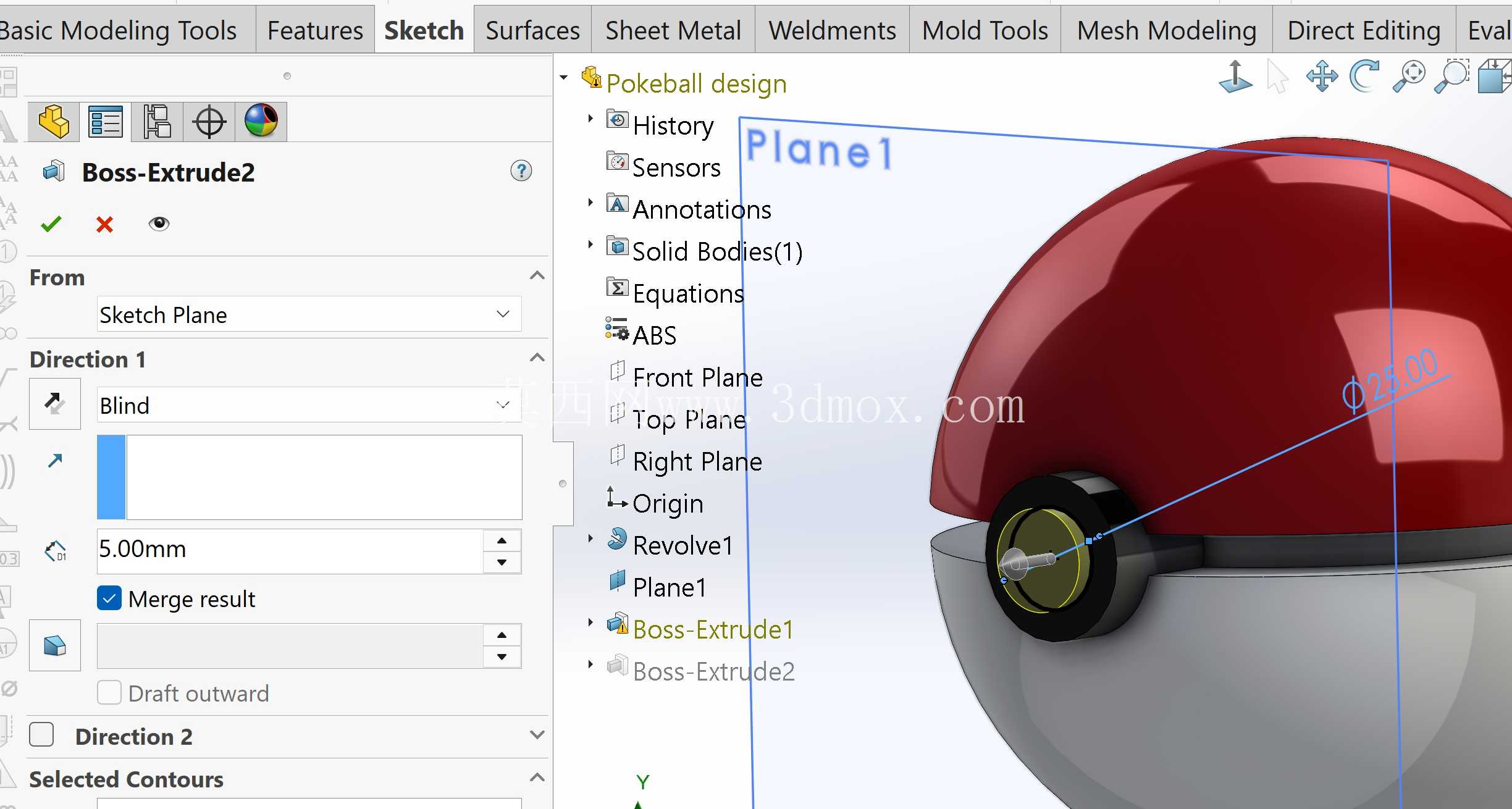This screenshot has height=809, width=1512.
Task: Click the green OK checkmark
Action: tap(51, 224)
